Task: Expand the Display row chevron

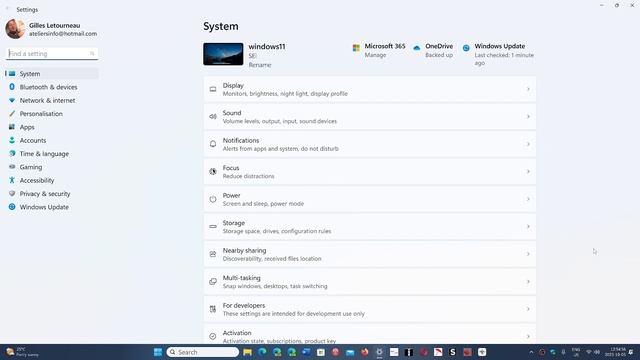Action: click(528, 89)
